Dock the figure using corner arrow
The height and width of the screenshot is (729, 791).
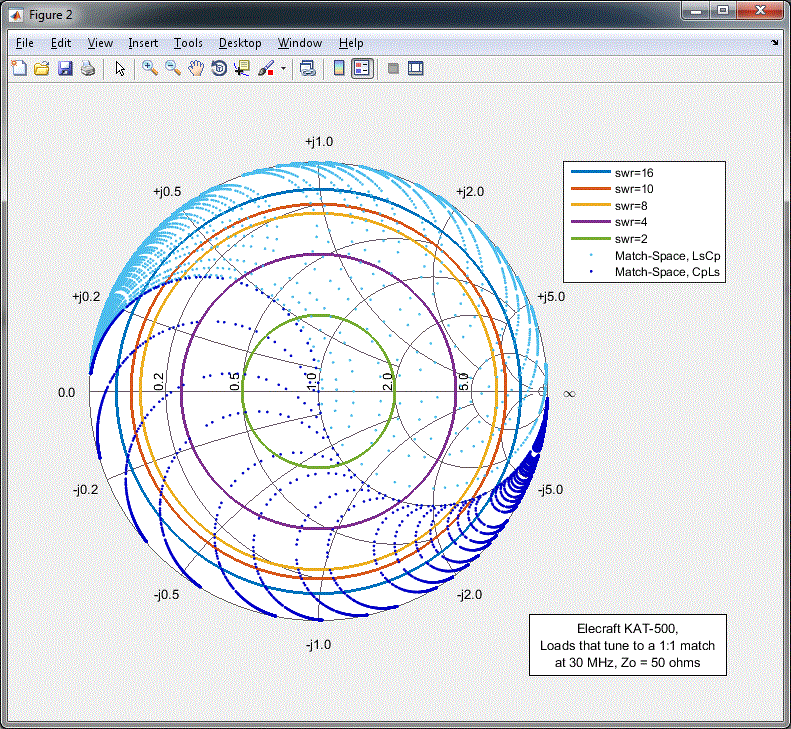tap(774, 43)
